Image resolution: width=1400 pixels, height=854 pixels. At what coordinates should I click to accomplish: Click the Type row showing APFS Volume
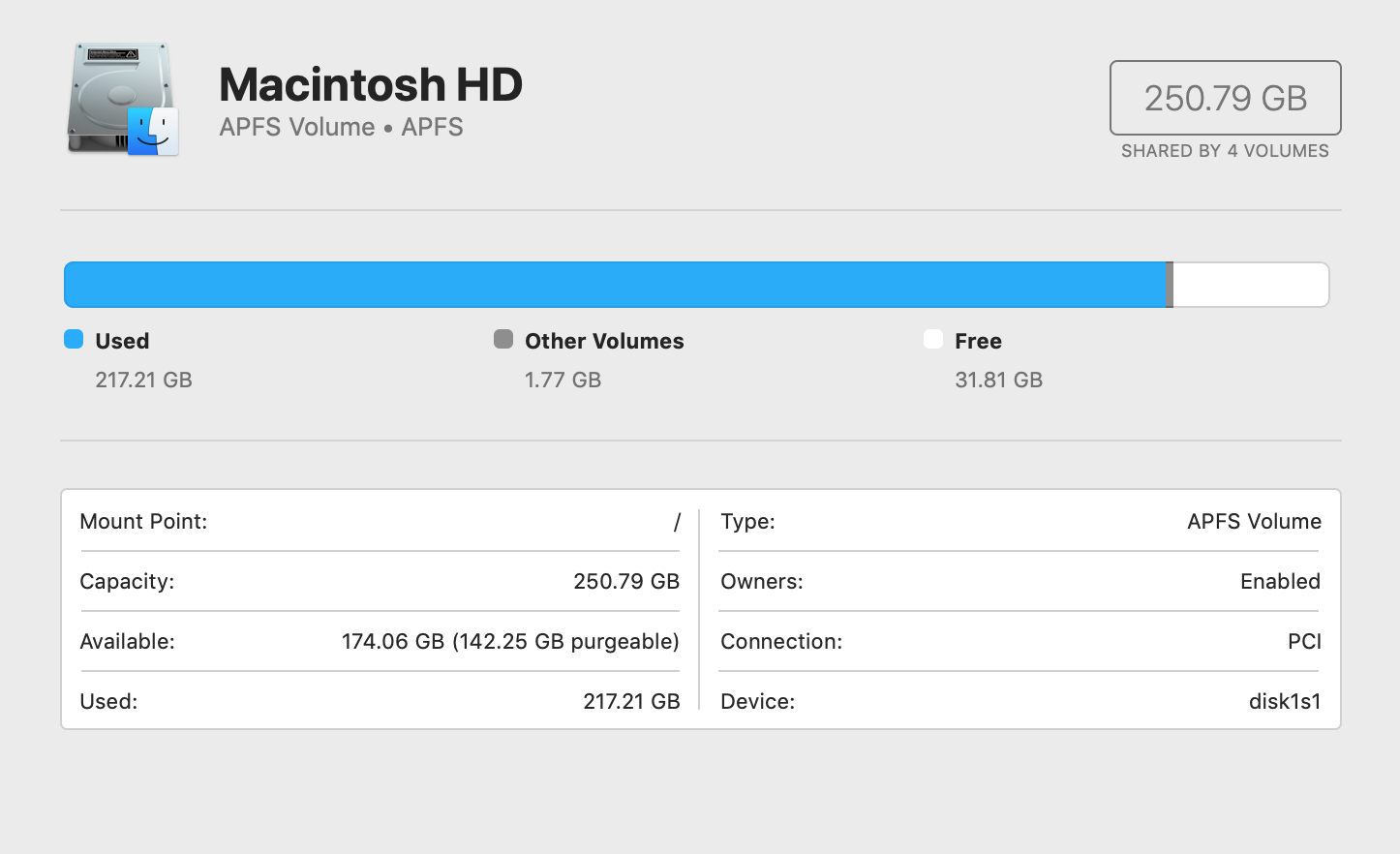click(1020, 522)
